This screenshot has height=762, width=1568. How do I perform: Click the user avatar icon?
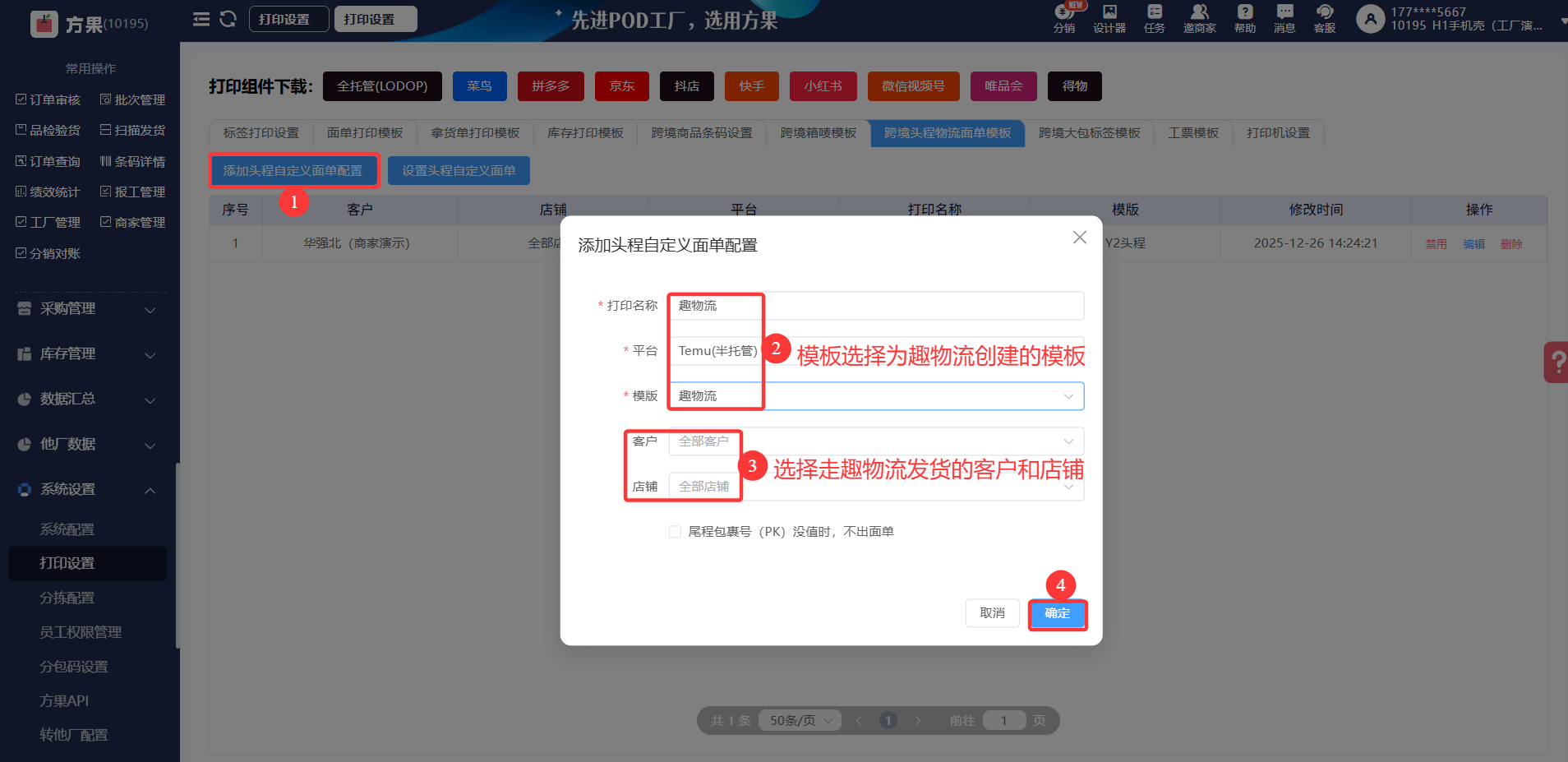1371,19
